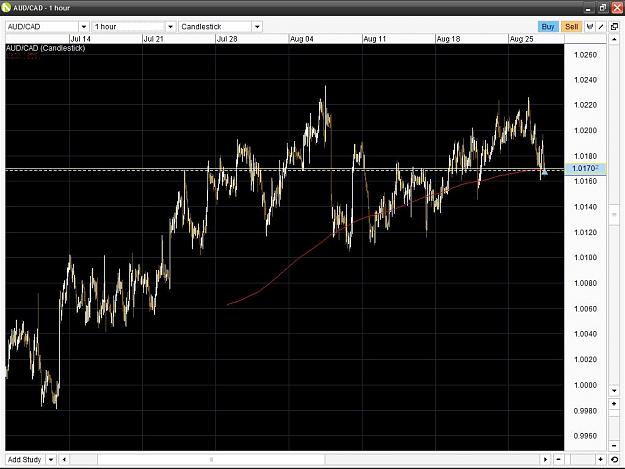
Task: Click the 1.0220 price axis label
Action: click(586, 106)
